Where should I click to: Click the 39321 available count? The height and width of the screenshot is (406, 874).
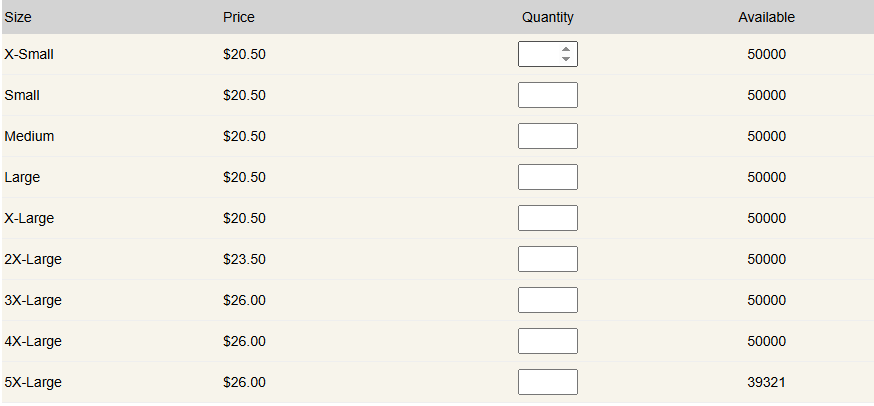point(766,382)
